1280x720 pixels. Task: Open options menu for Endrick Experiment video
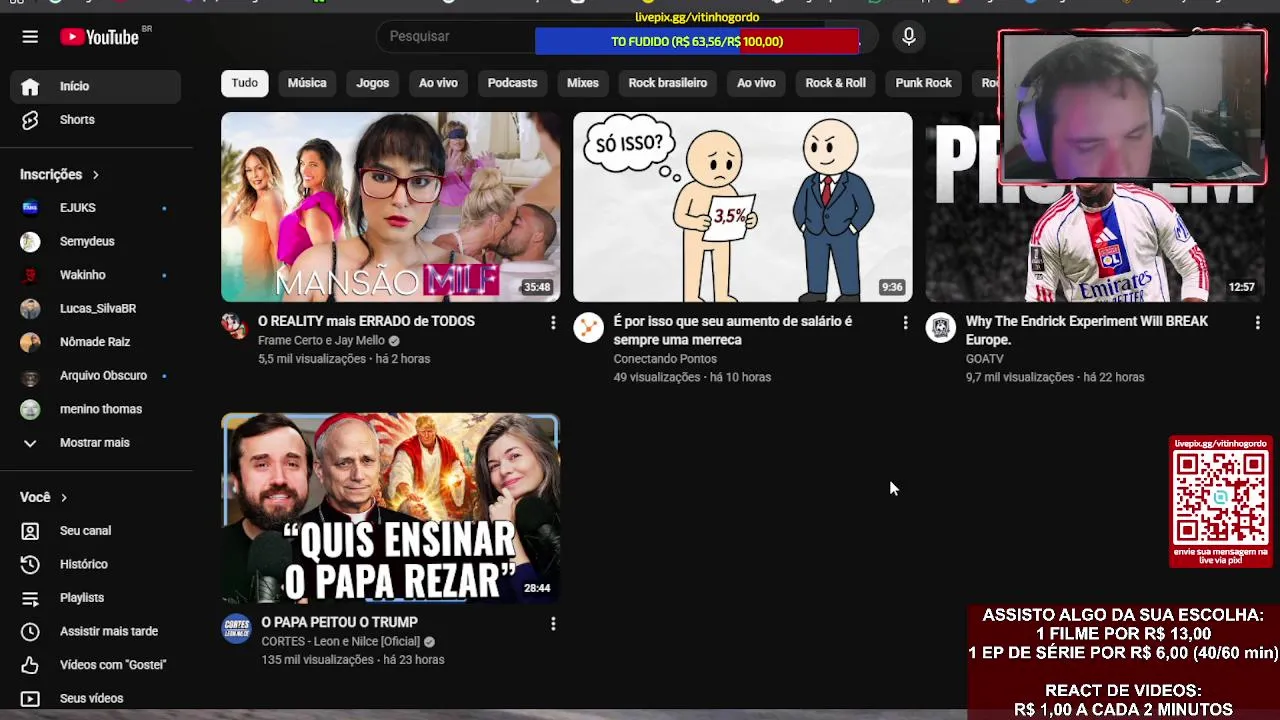(x=1258, y=322)
